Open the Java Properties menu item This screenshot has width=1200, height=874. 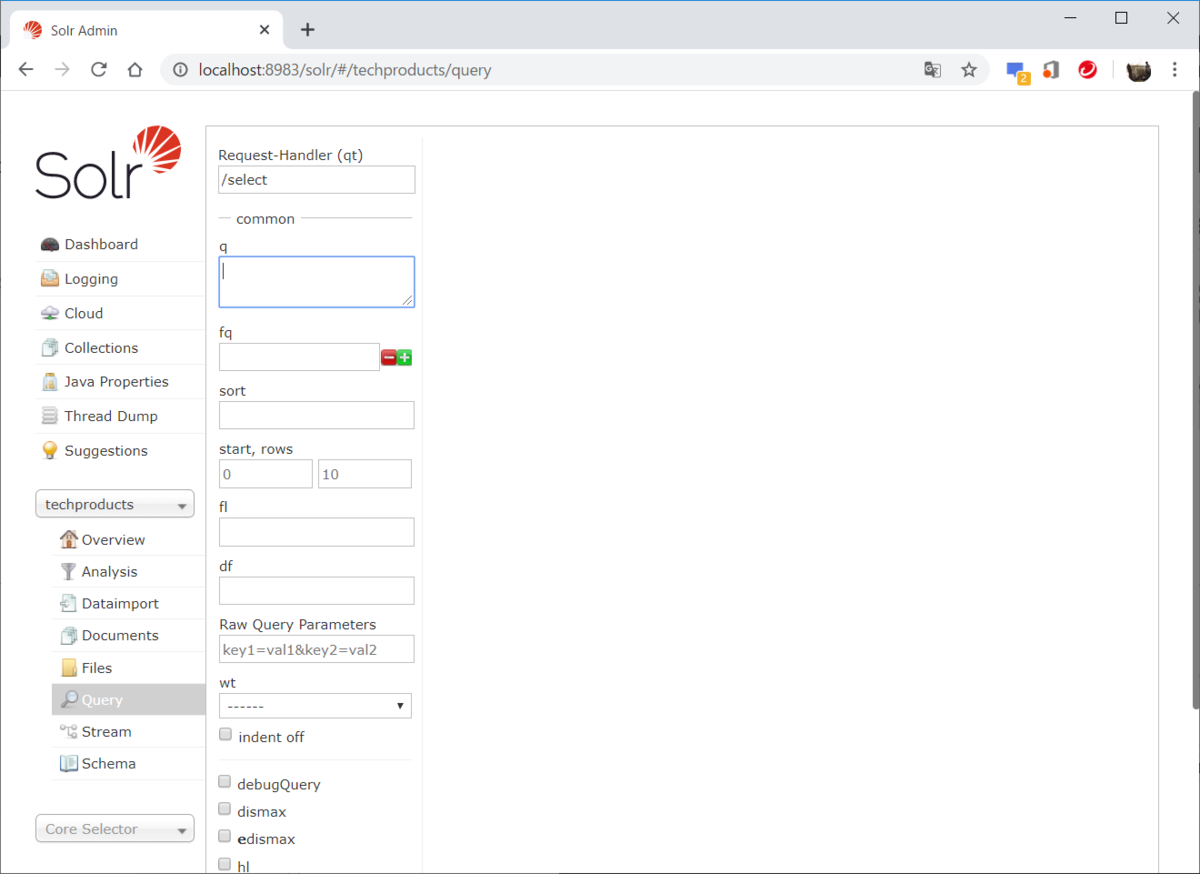(x=116, y=382)
